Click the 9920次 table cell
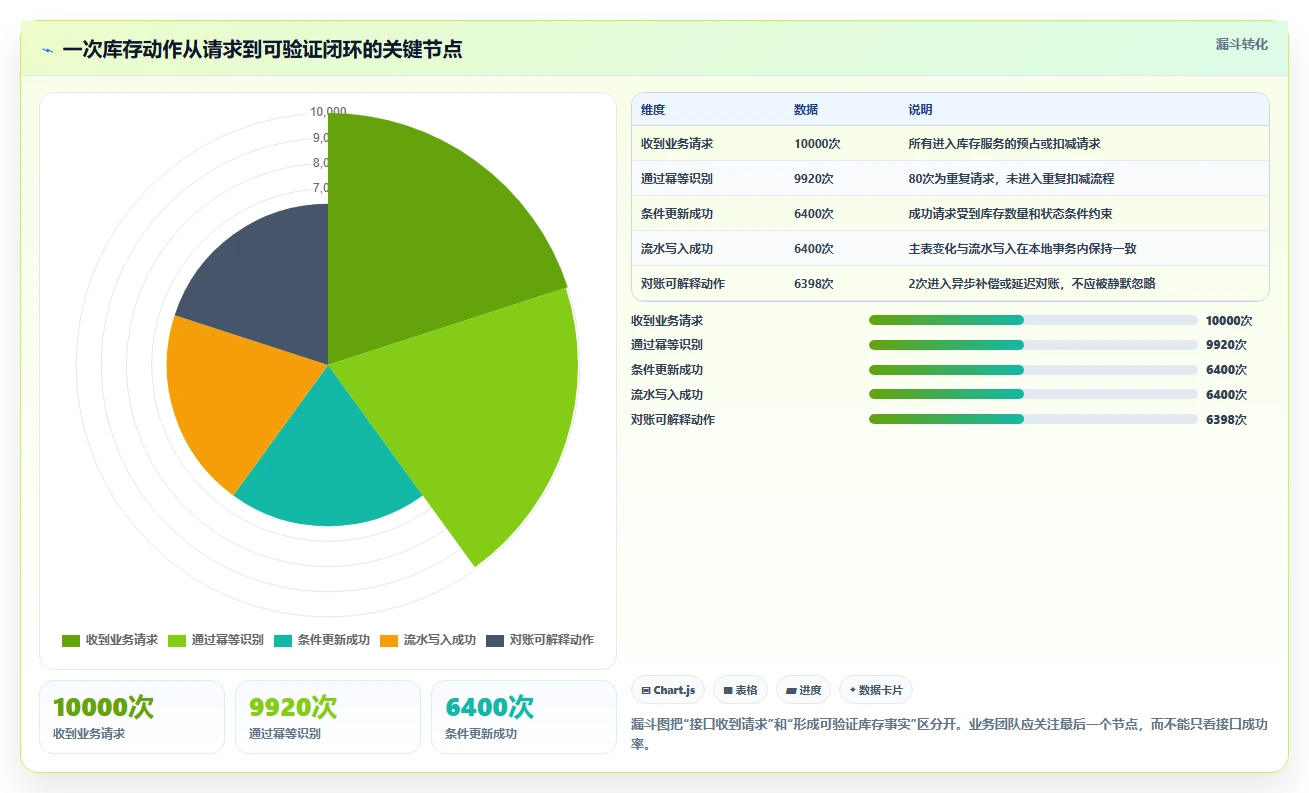 tap(814, 179)
